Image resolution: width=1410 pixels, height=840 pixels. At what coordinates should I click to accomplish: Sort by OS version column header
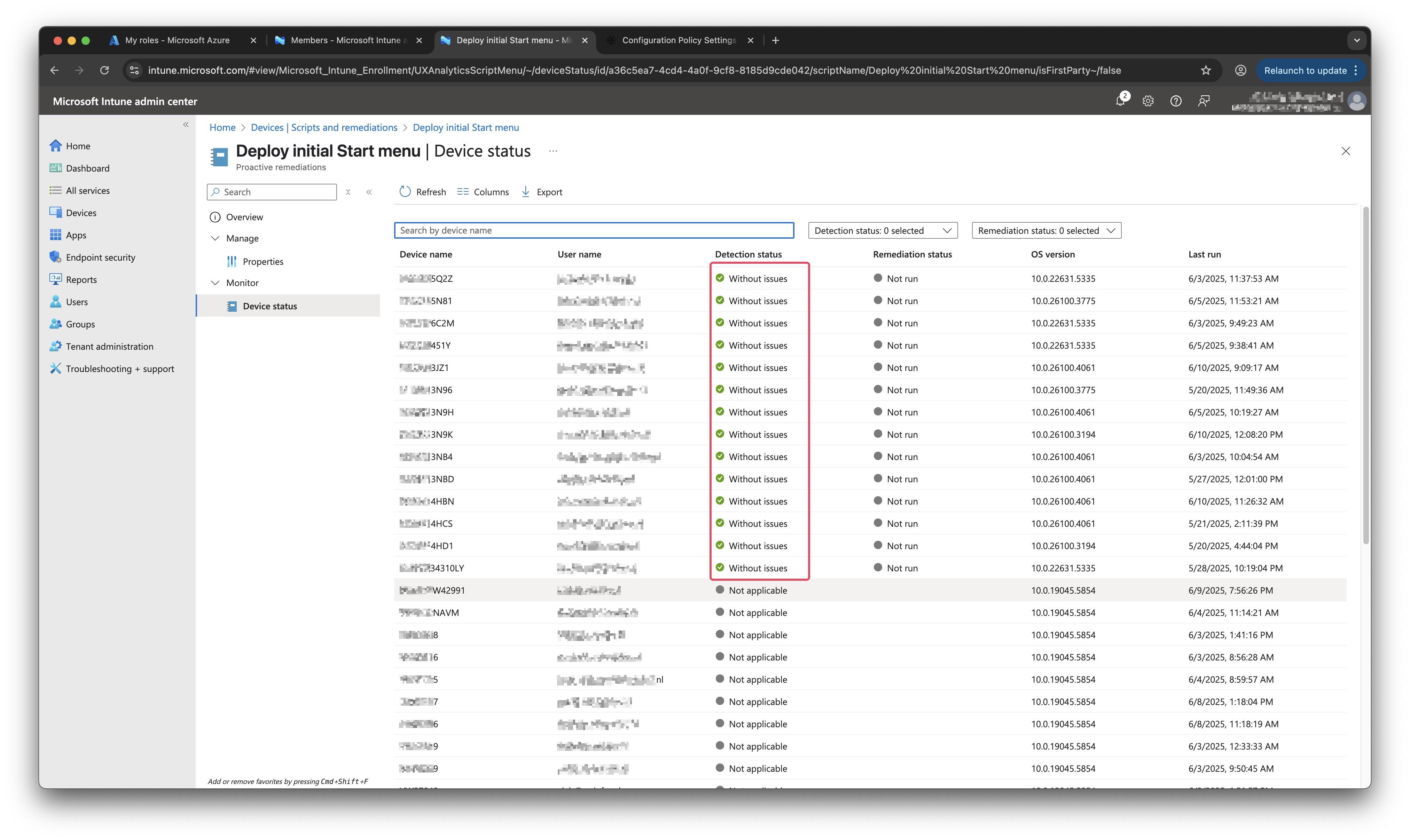(x=1053, y=255)
